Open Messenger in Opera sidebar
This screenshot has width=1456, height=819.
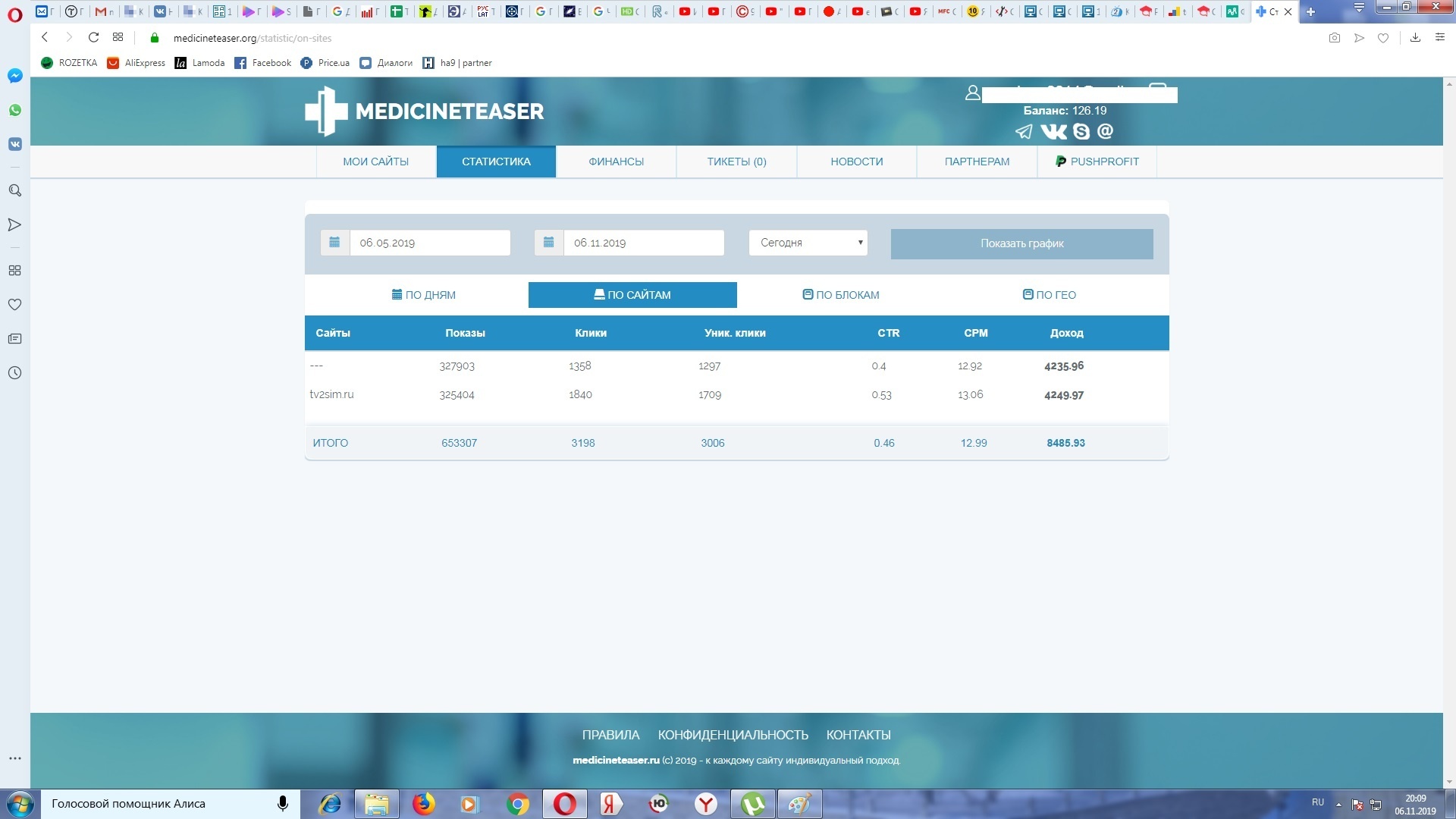(14, 76)
